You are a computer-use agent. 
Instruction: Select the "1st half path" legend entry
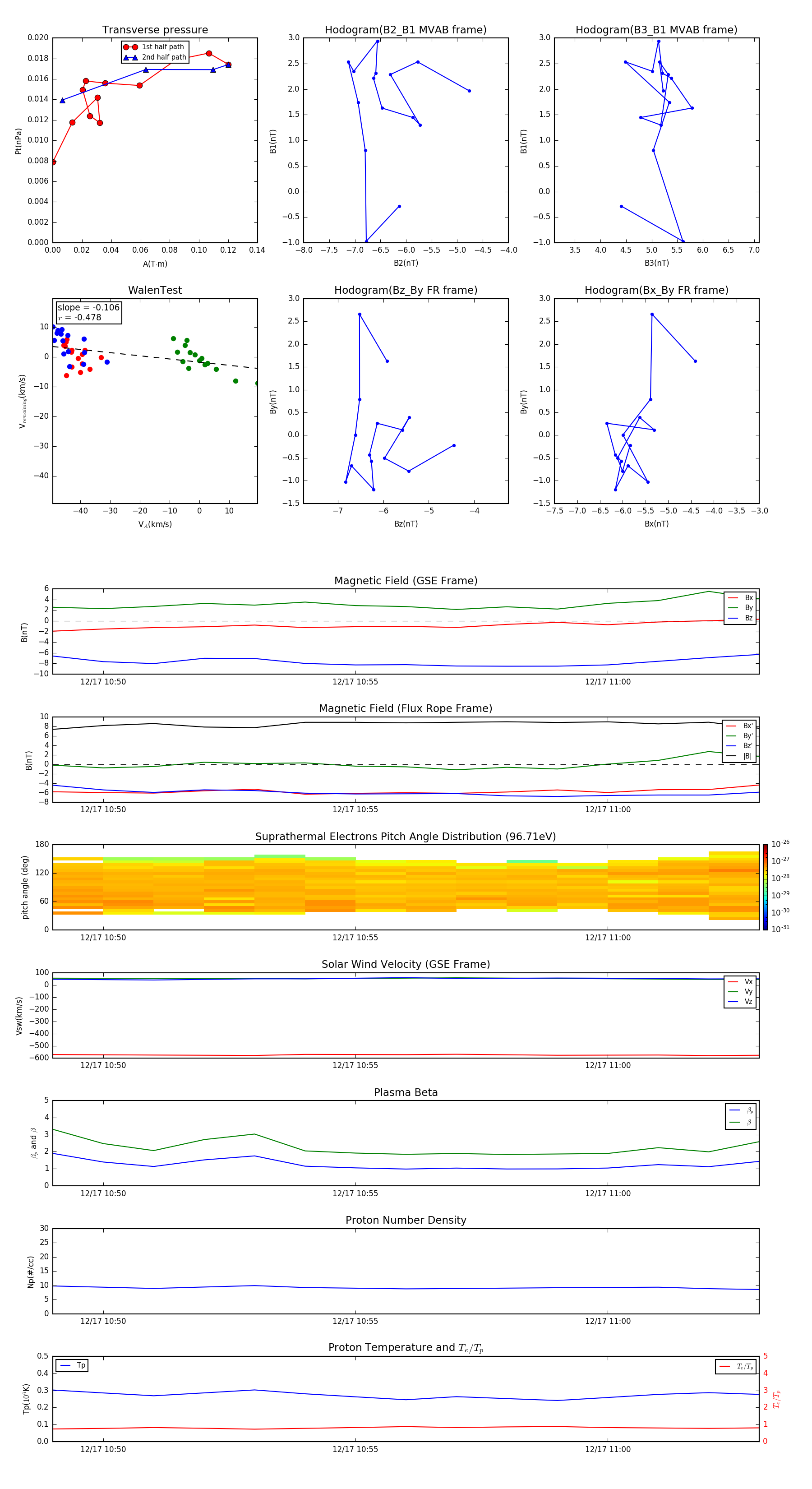click(x=154, y=47)
